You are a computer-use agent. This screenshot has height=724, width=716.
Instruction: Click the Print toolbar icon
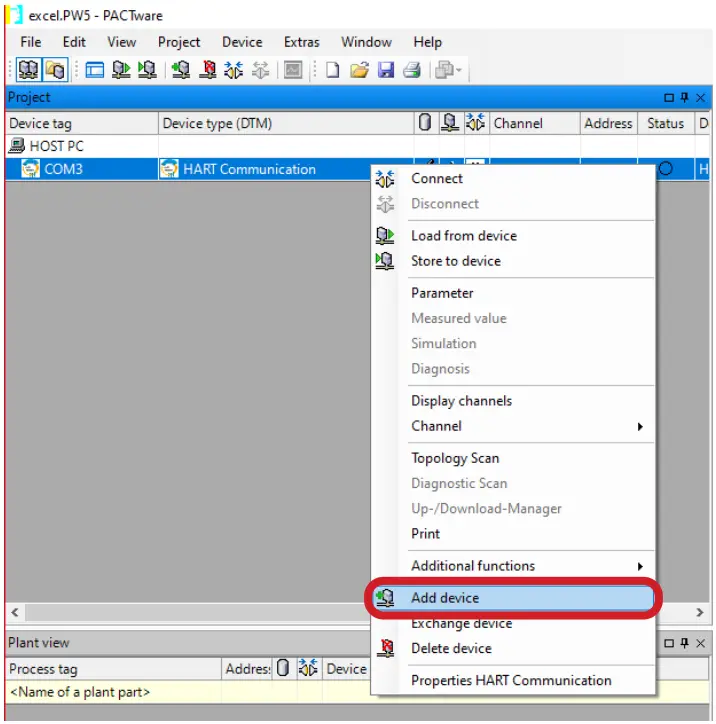pos(412,70)
